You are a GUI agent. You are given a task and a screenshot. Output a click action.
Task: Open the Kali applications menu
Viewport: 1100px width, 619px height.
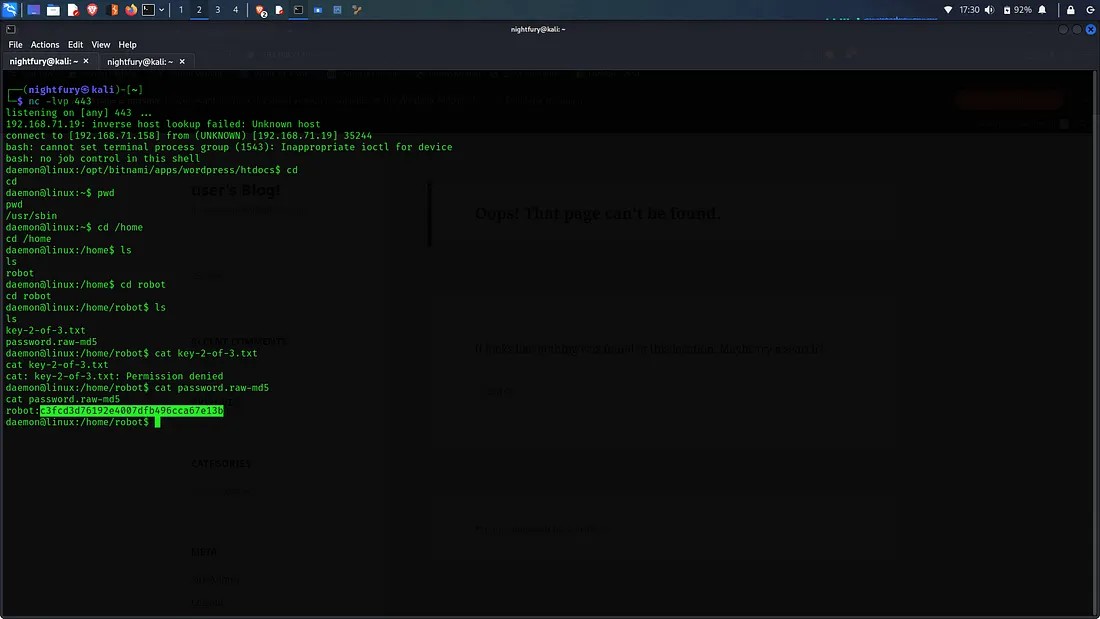point(10,10)
